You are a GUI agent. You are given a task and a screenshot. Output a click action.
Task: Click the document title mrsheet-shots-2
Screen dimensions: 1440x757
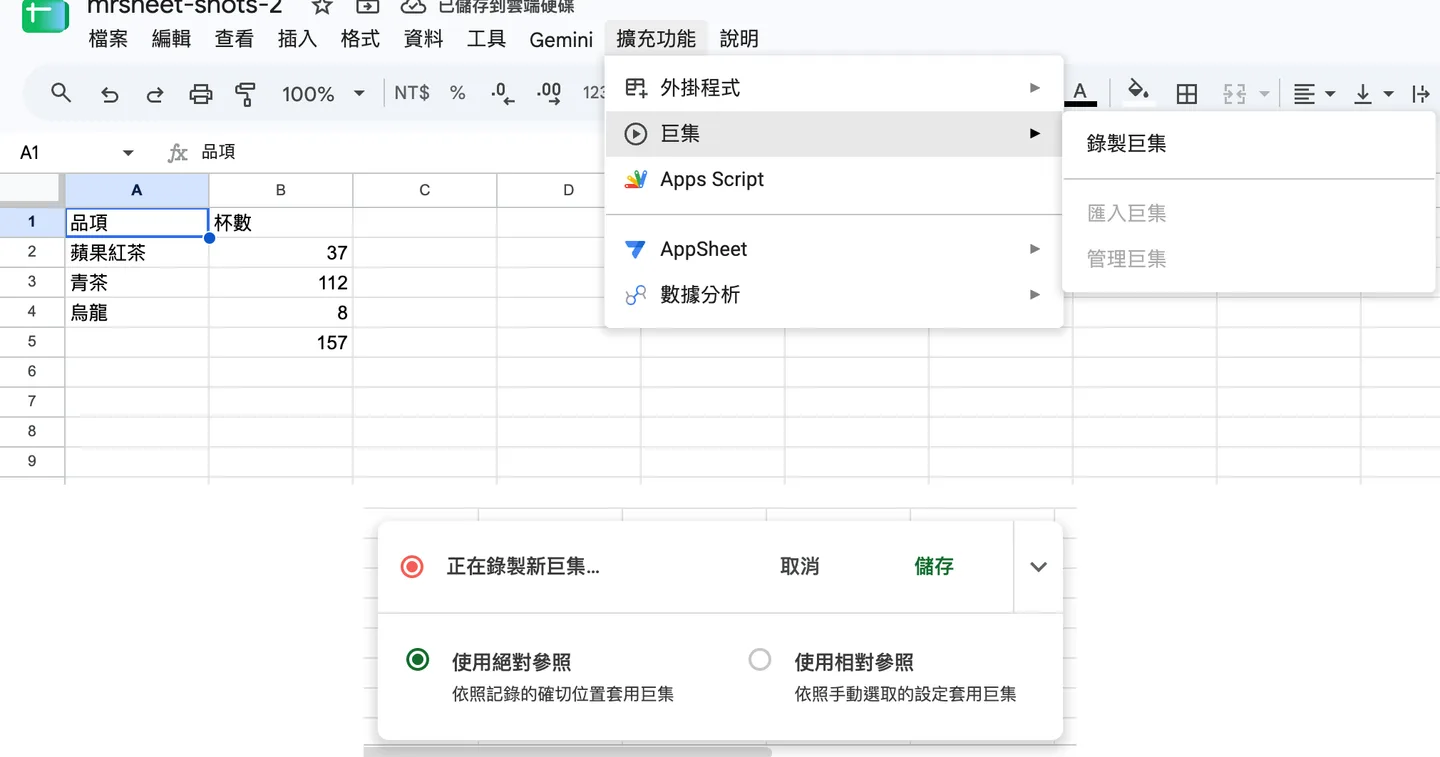(x=185, y=7)
